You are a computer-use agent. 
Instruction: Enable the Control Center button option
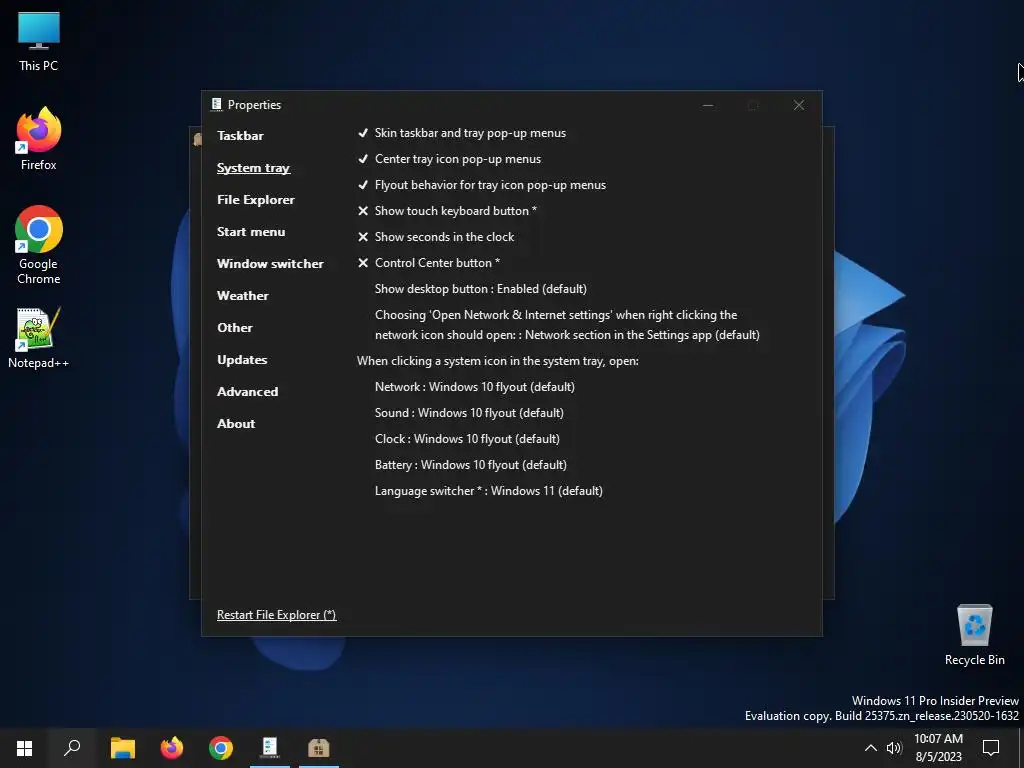point(428,263)
